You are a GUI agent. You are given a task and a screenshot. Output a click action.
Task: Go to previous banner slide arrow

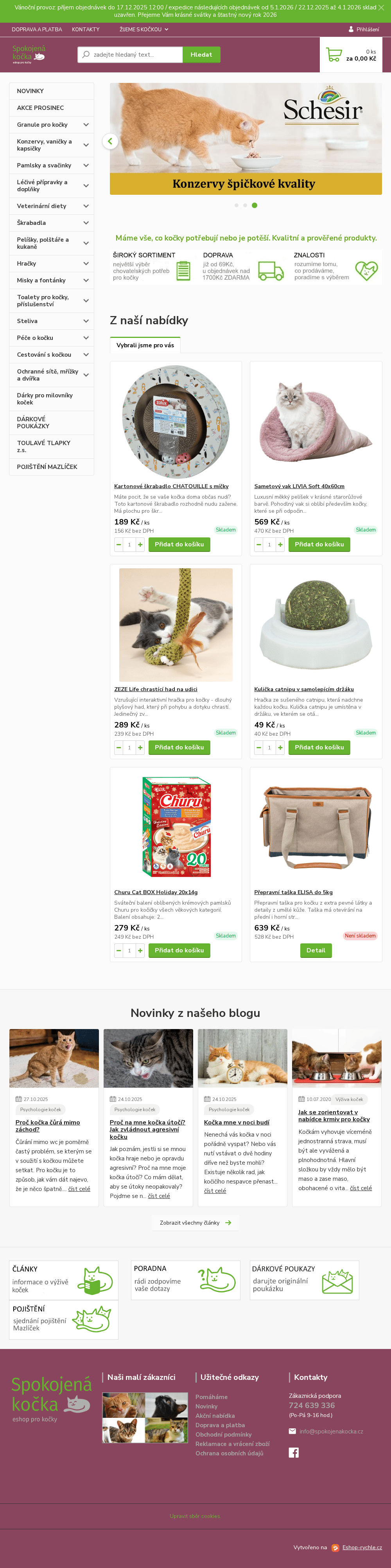coord(110,141)
